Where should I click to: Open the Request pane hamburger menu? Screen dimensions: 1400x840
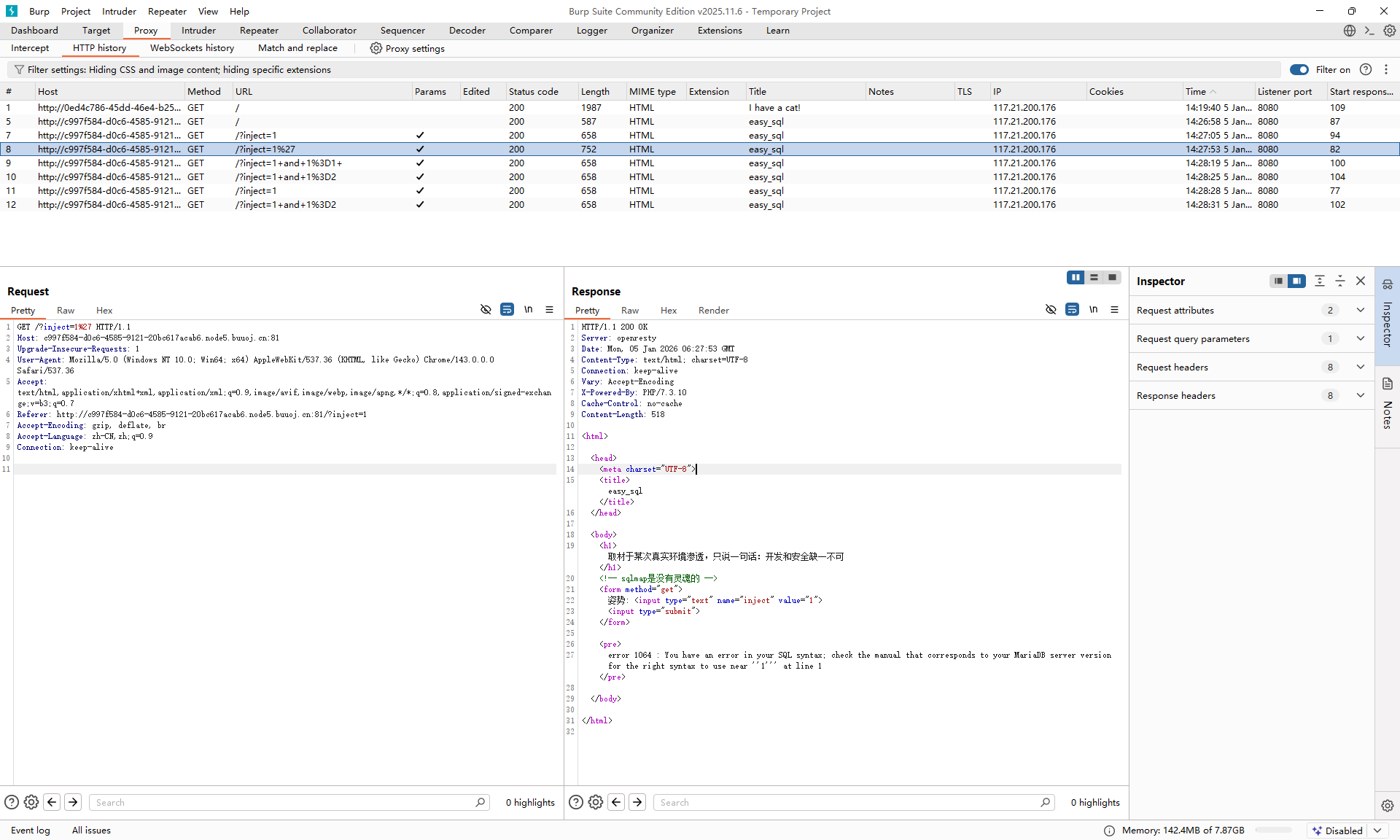549,310
